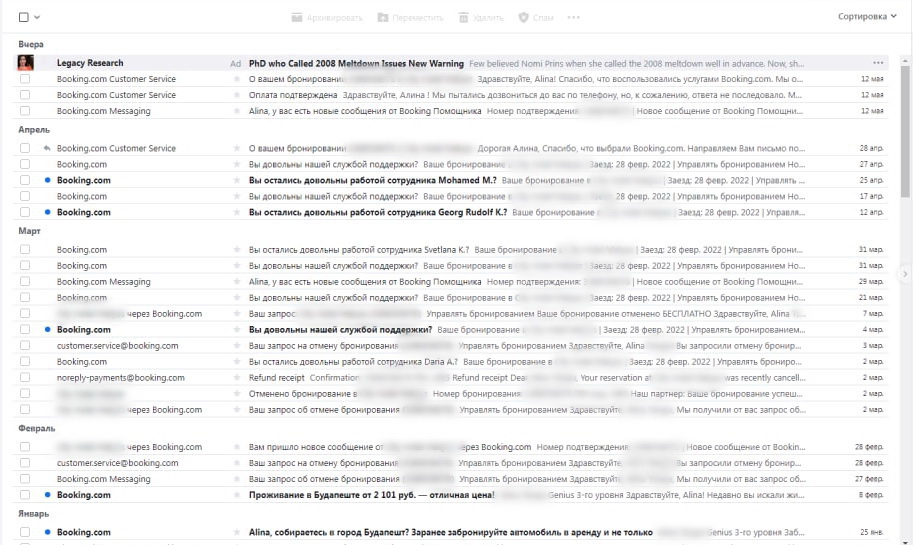Open the toolbar more actions ellipsis
913x545 pixels.
[x=574, y=17]
